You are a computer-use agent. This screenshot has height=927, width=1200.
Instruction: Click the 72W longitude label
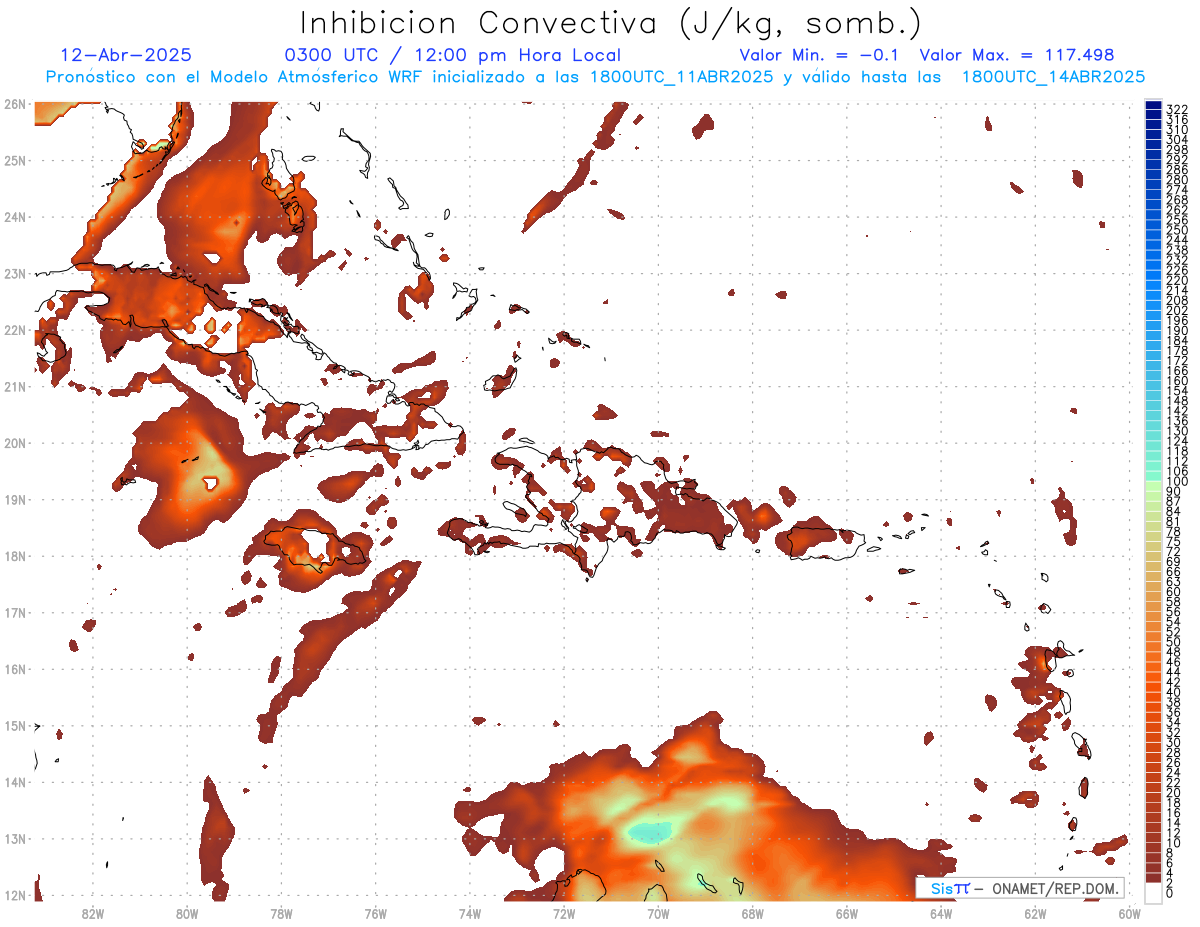coord(564,913)
